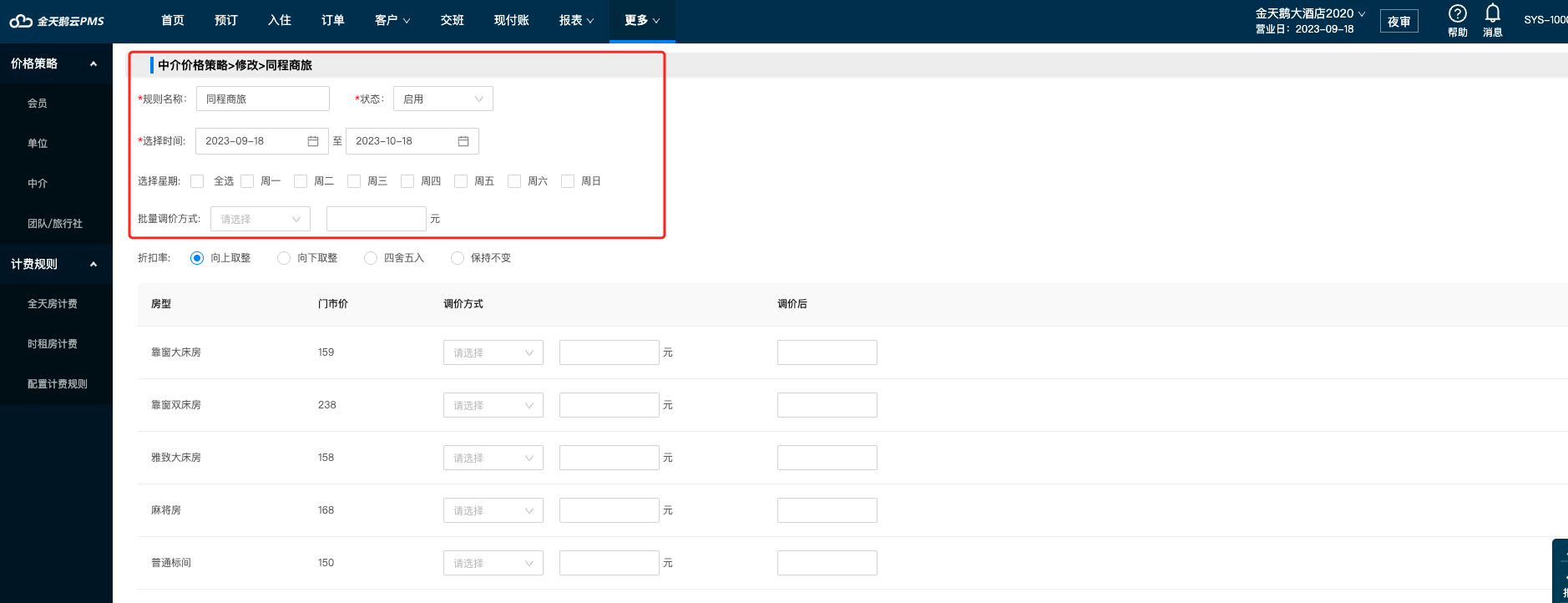
Task: Click the 夜审 button
Action: [x=1399, y=22]
